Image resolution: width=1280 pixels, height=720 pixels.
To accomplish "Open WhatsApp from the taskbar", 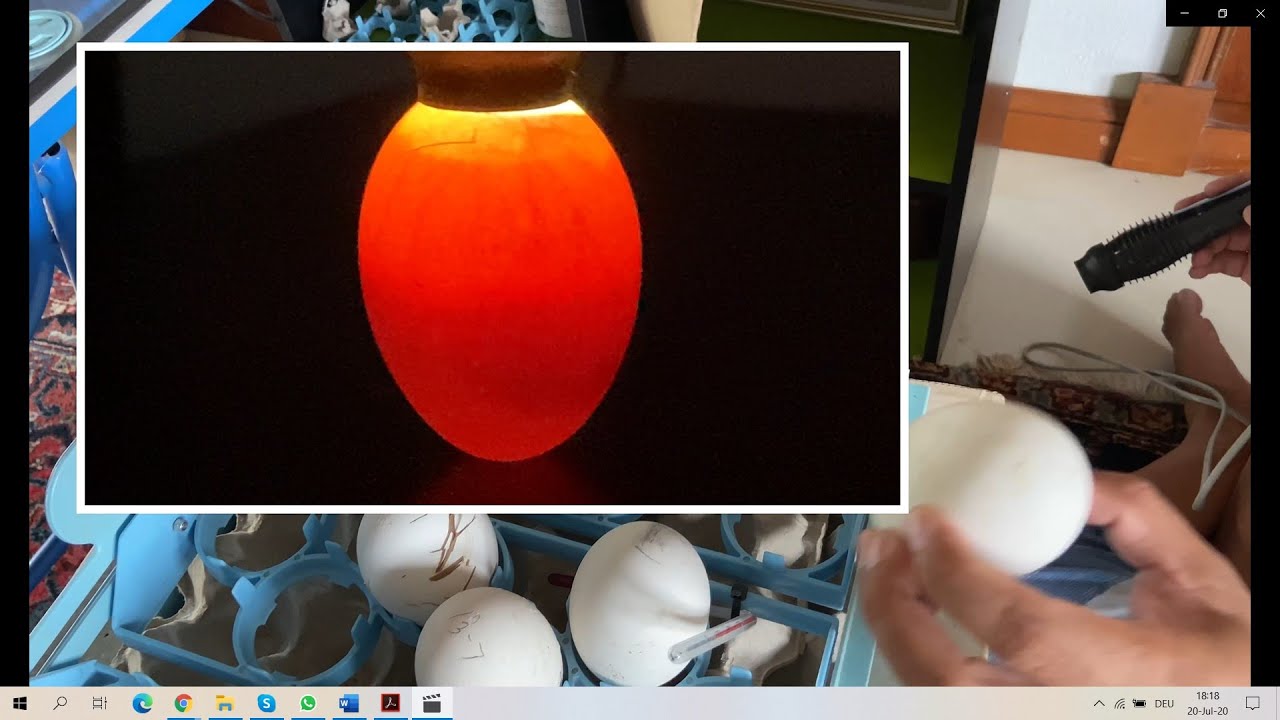I will point(307,703).
